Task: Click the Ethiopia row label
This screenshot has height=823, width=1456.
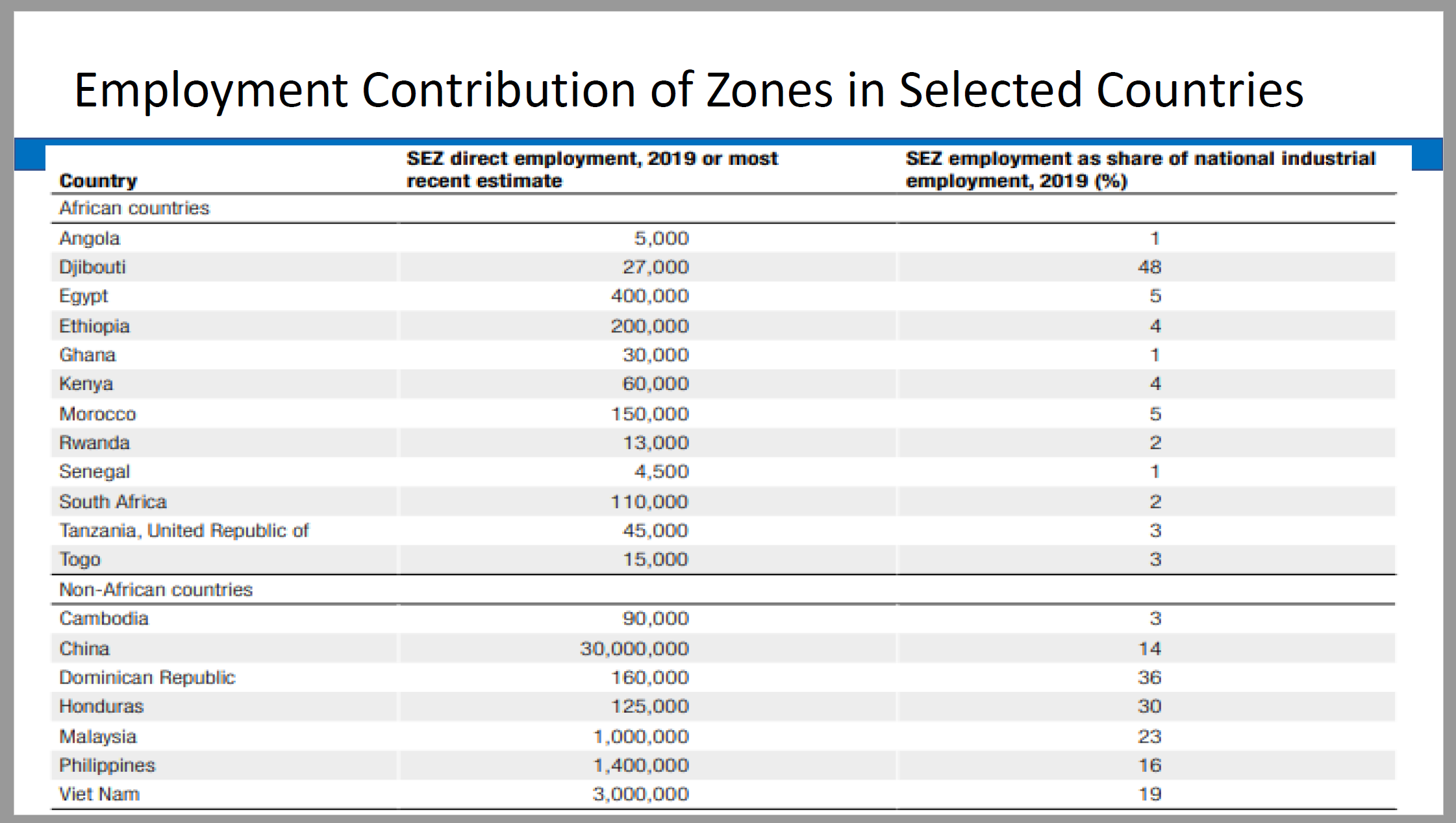Action: pyautogui.click(x=94, y=326)
